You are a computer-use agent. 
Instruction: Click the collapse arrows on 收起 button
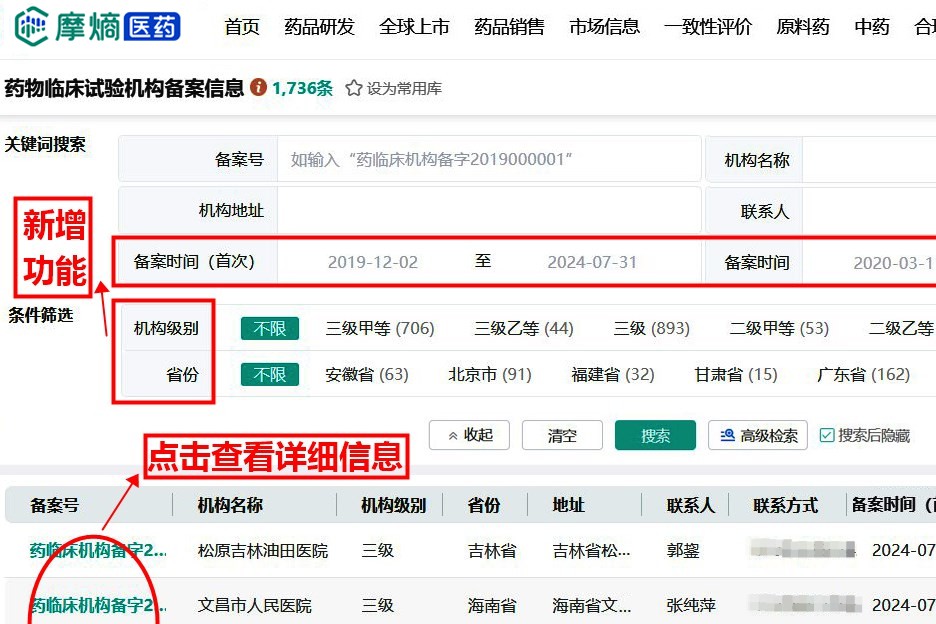click(x=450, y=435)
